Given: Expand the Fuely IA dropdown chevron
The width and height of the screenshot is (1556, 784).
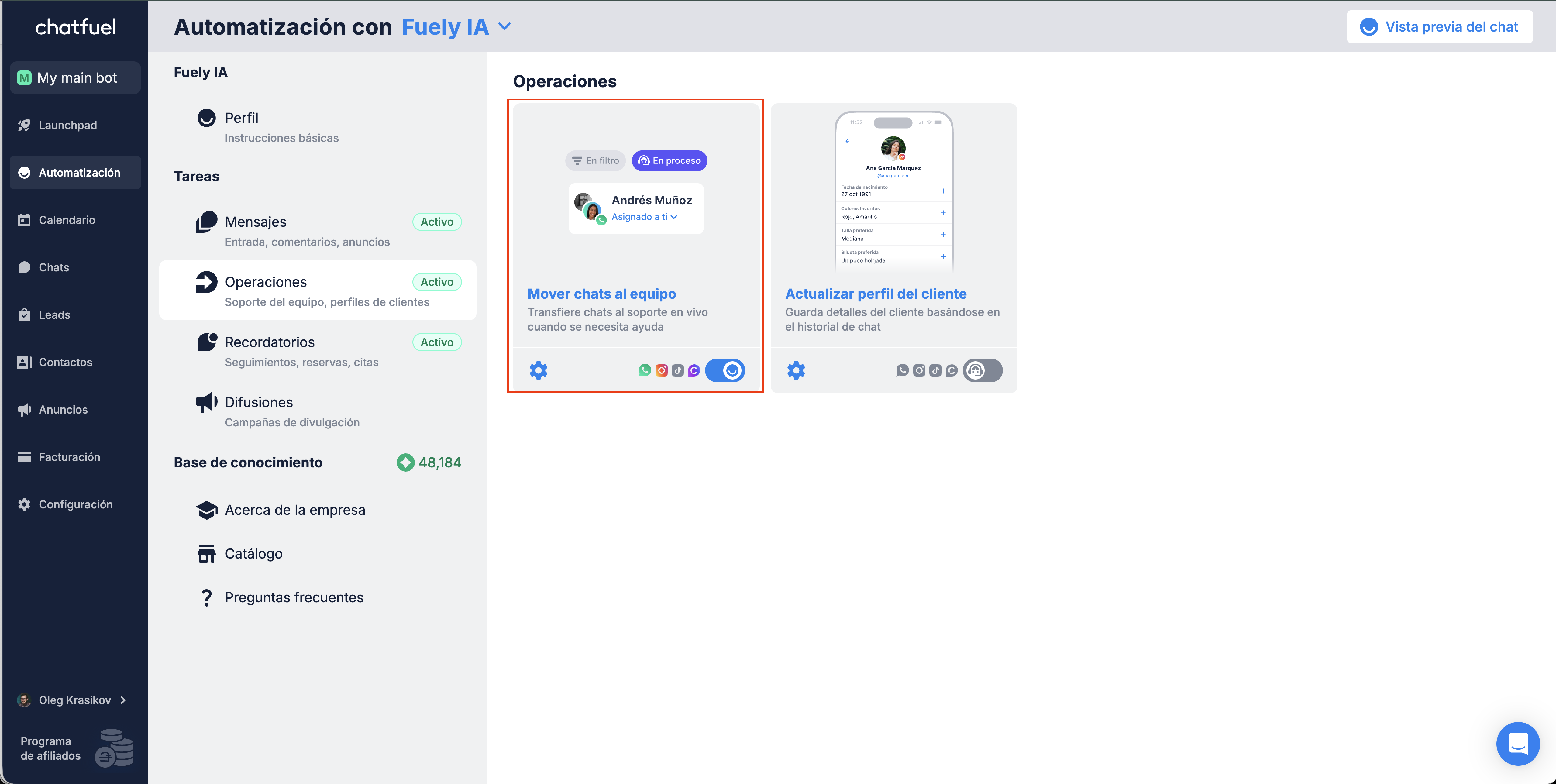Looking at the screenshot, I should pos(505,26).
